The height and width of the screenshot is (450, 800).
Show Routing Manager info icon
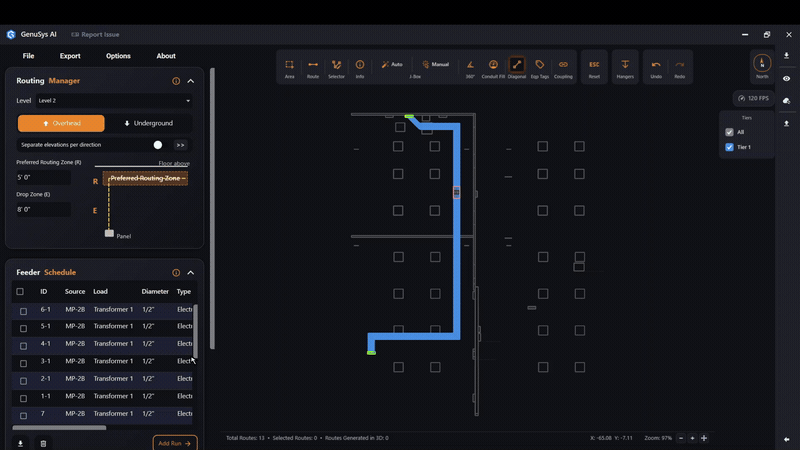click(x=176, y=81)
